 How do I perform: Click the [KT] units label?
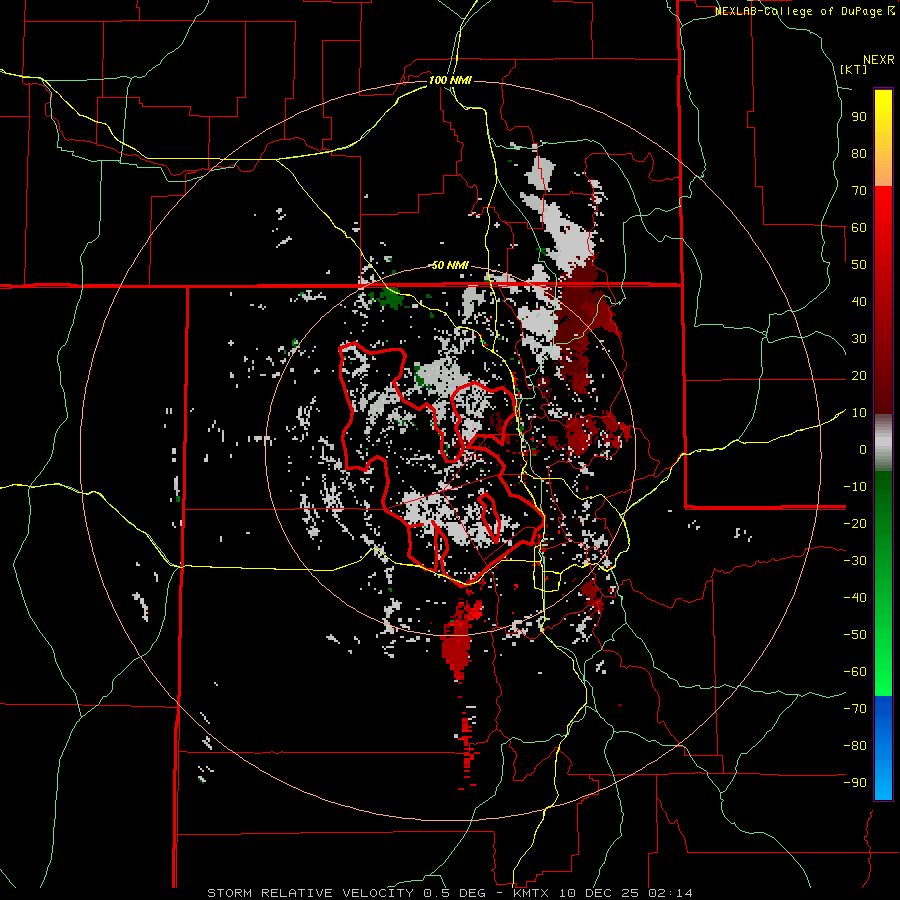(x=854, y=69)
